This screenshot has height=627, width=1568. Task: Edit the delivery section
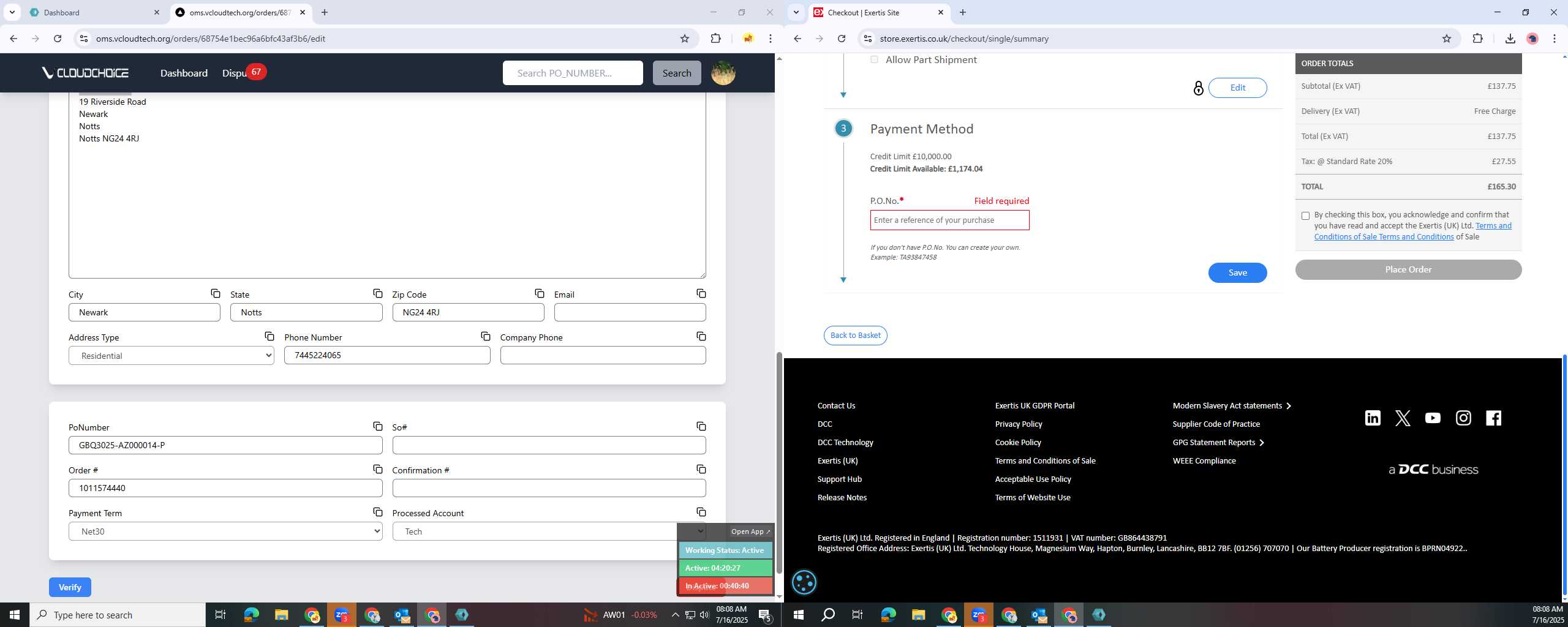coord(1237,88)
